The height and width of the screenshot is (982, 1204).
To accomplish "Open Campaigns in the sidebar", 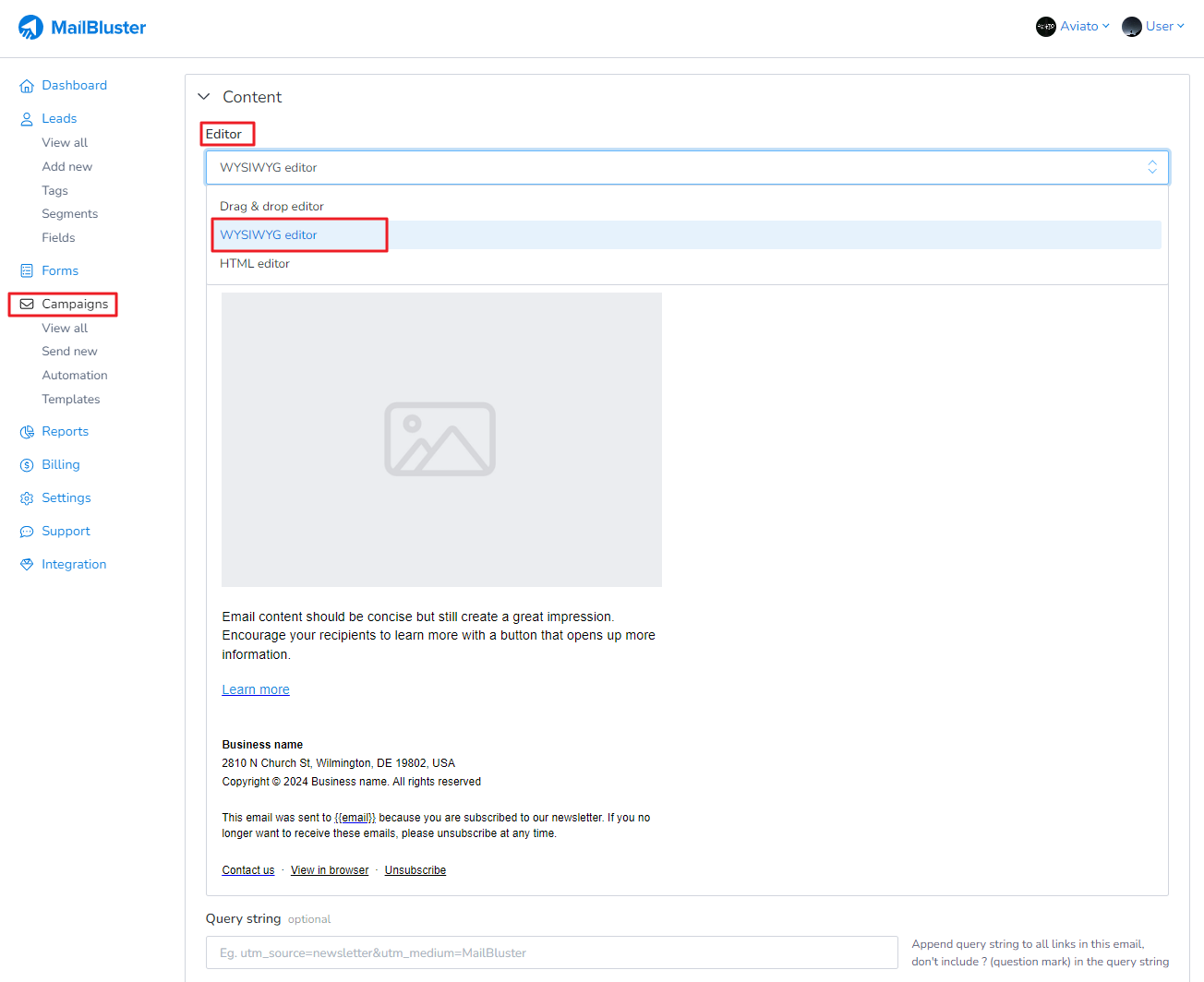I will [x=74, y=305].
